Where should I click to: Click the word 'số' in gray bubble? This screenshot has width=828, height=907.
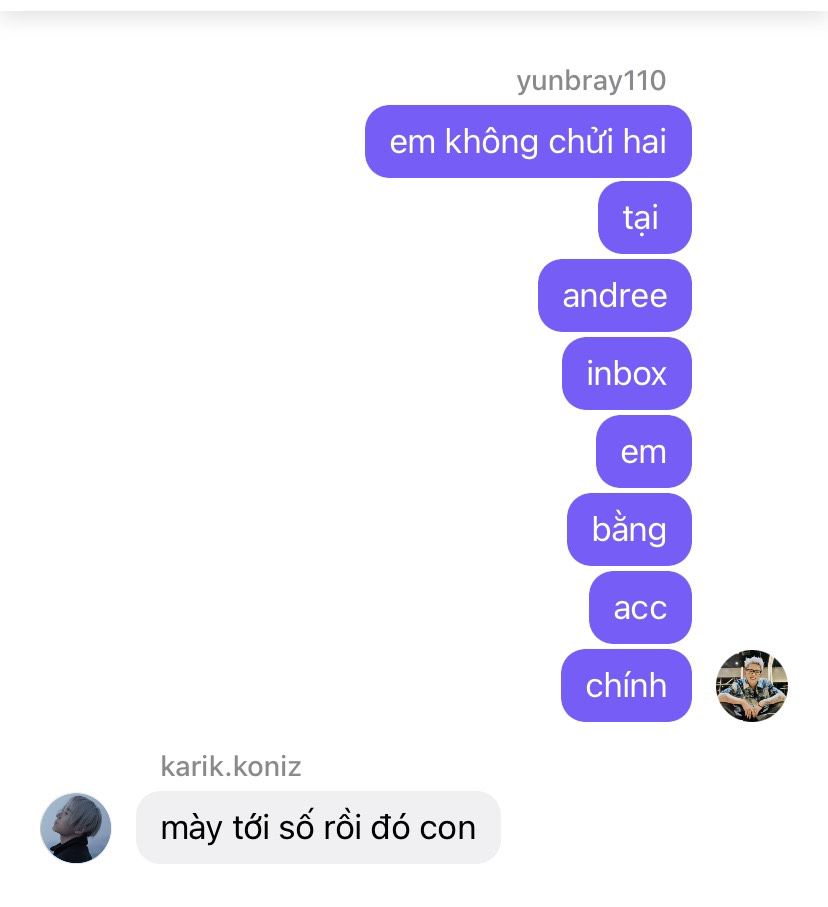tap(296, 827)
